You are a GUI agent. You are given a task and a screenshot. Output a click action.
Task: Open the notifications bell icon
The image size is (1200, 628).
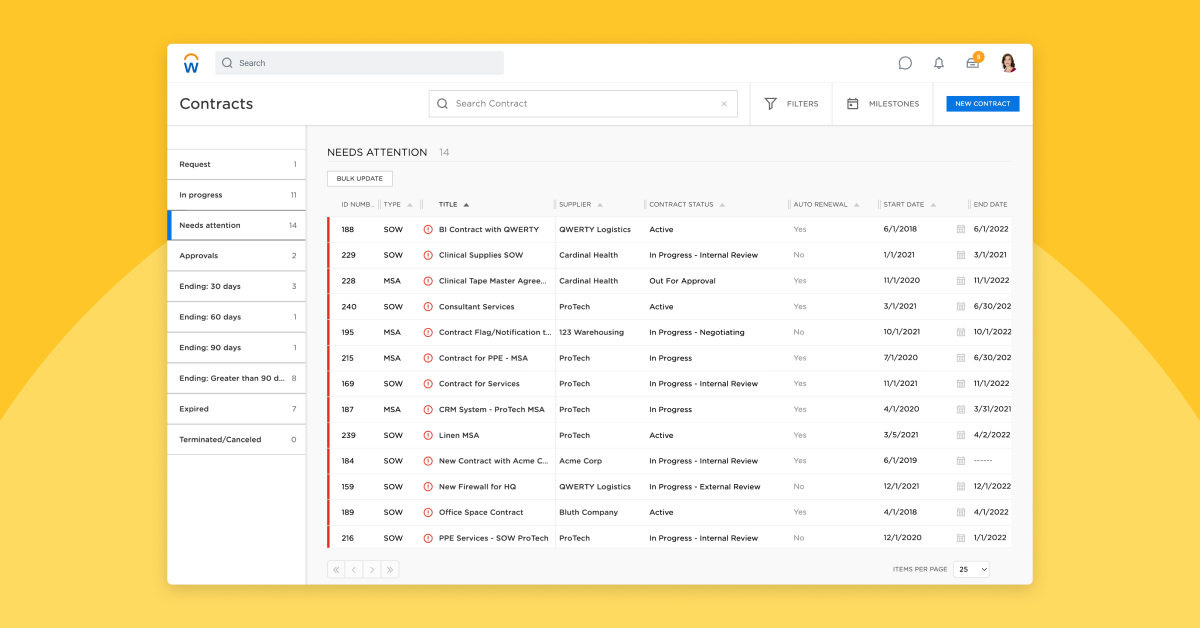tap(938, 62)
